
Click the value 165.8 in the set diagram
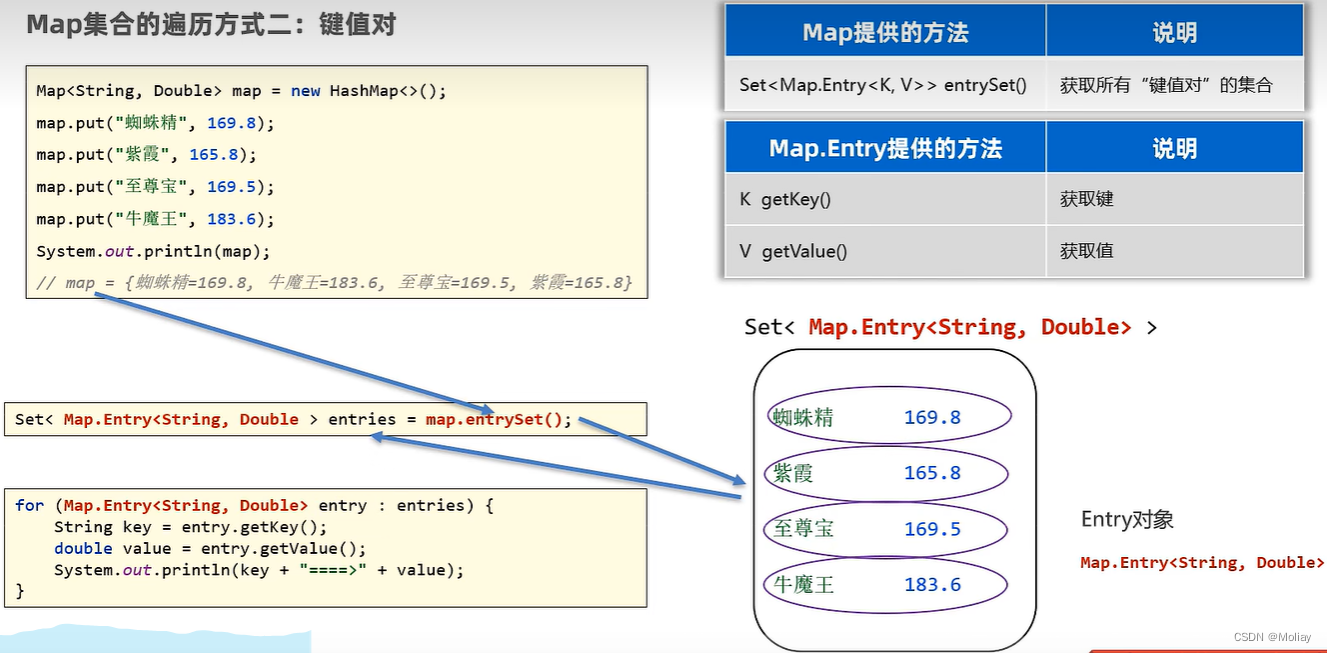[932, 473]
